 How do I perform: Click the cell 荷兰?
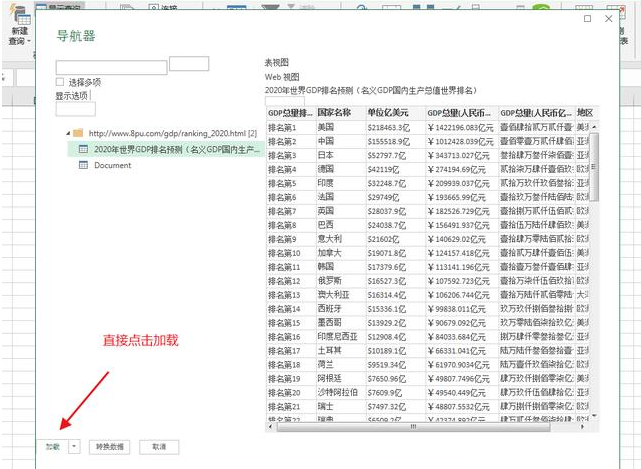pos(341,364)
